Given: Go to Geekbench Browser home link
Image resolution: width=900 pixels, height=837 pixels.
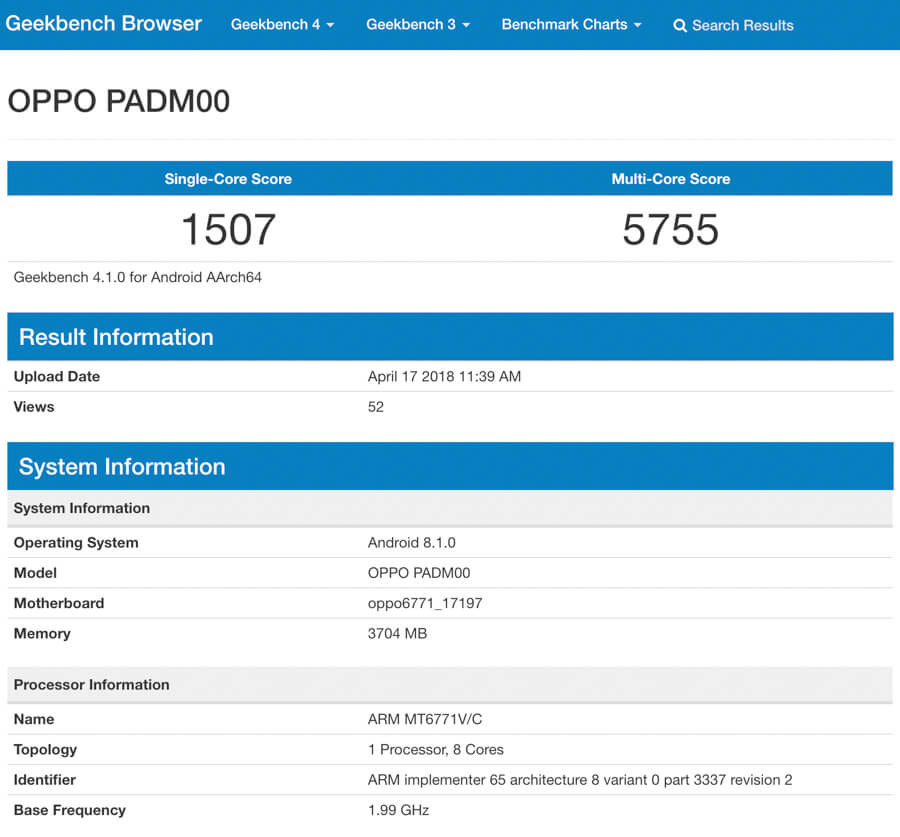Looking at the screenshot, I should (x=104, y=23).
